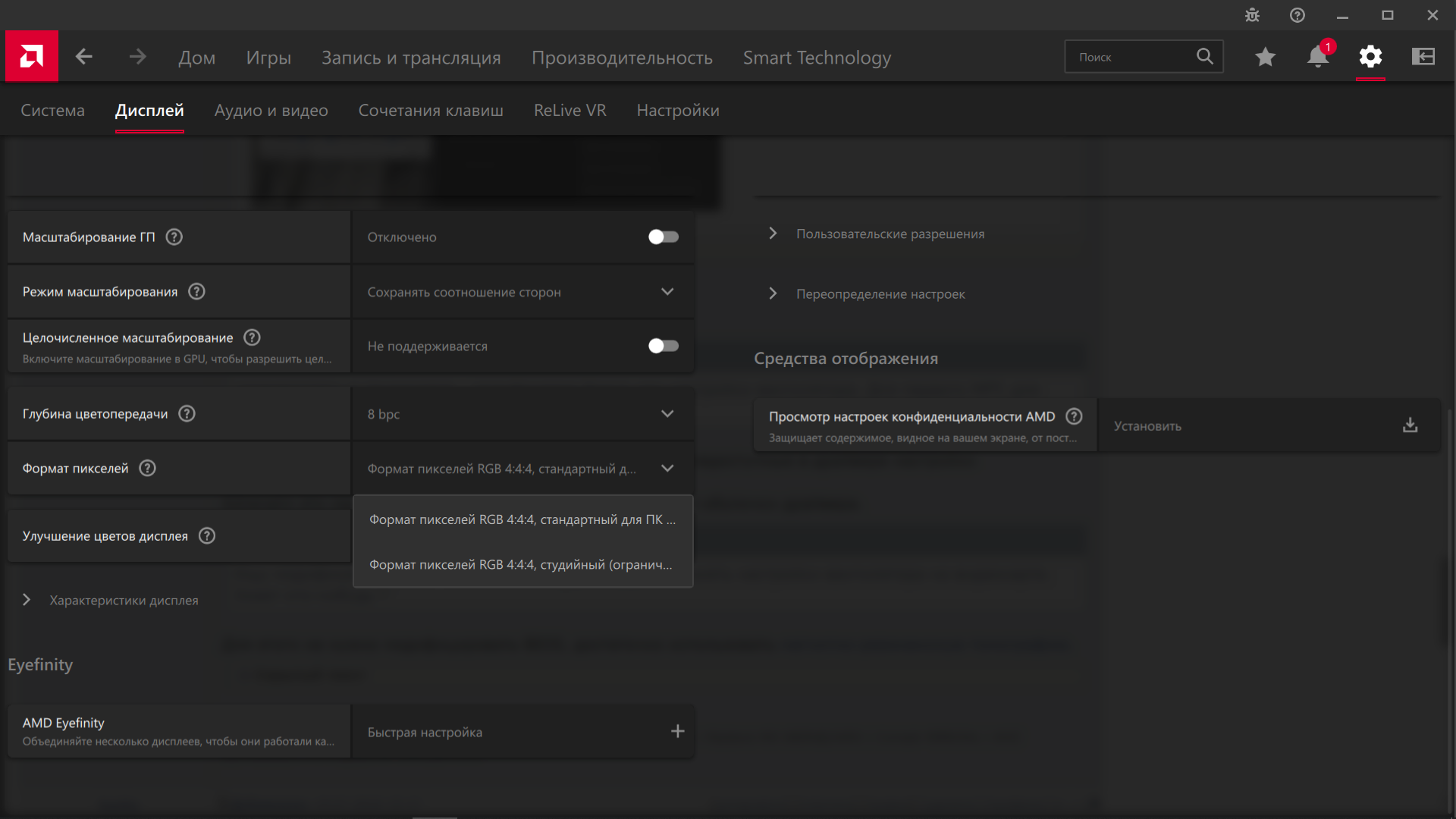Open notifications bell icon
Viewport: 1456px width, 819px height.
pyautogui.click(x=1318, y=57)
